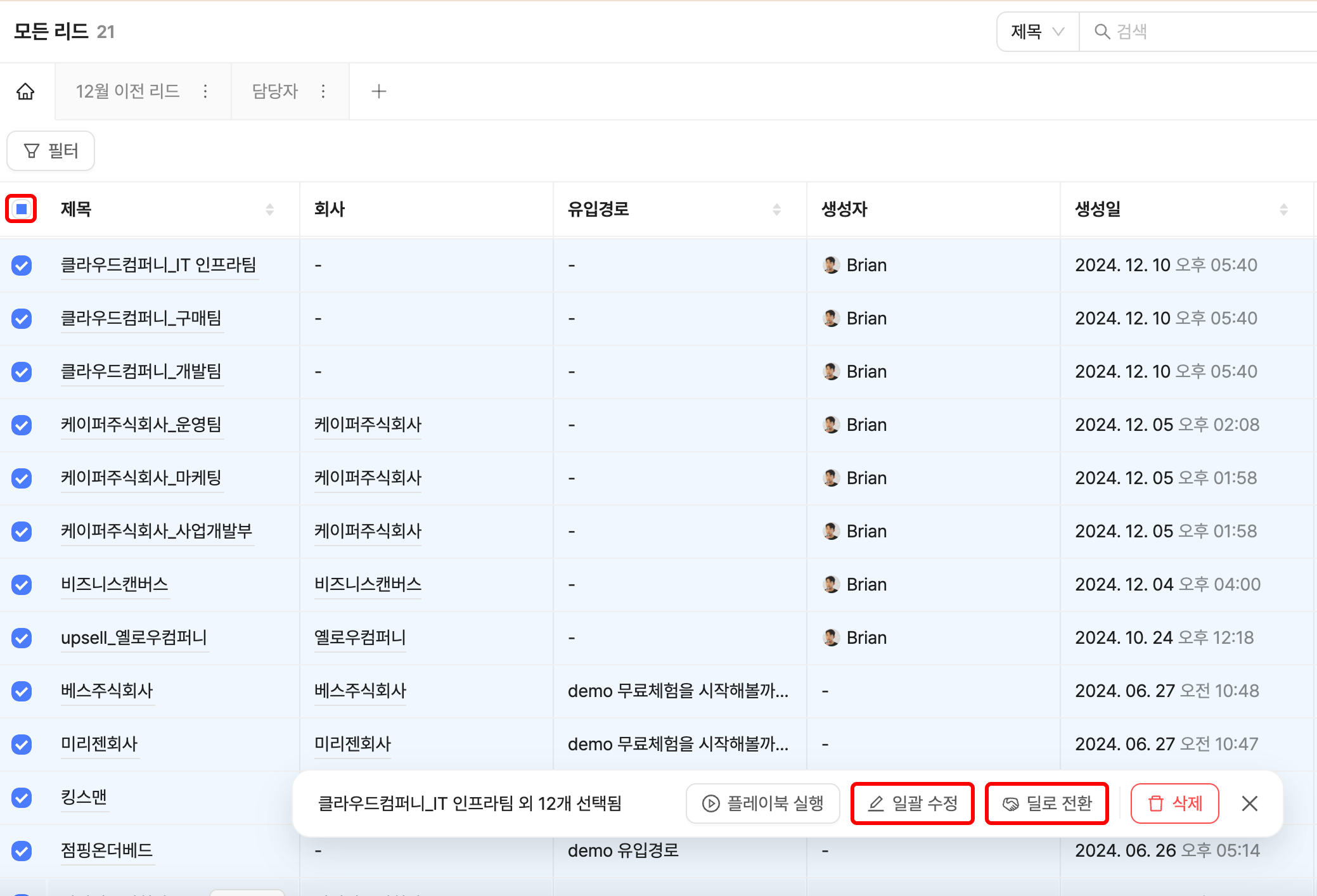Click the home icon tab
The height and width of the screenshot is (896, 1317).
point(25,91)
